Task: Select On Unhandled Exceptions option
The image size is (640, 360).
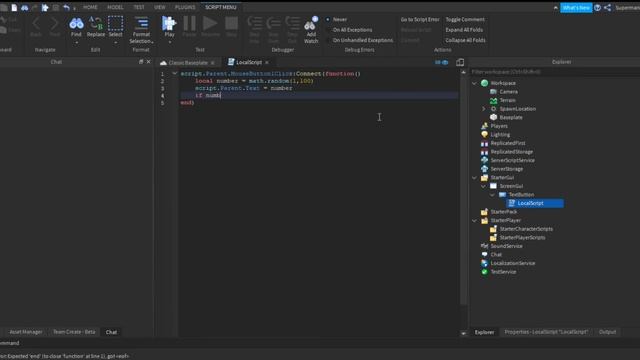Action: point(359,40)
